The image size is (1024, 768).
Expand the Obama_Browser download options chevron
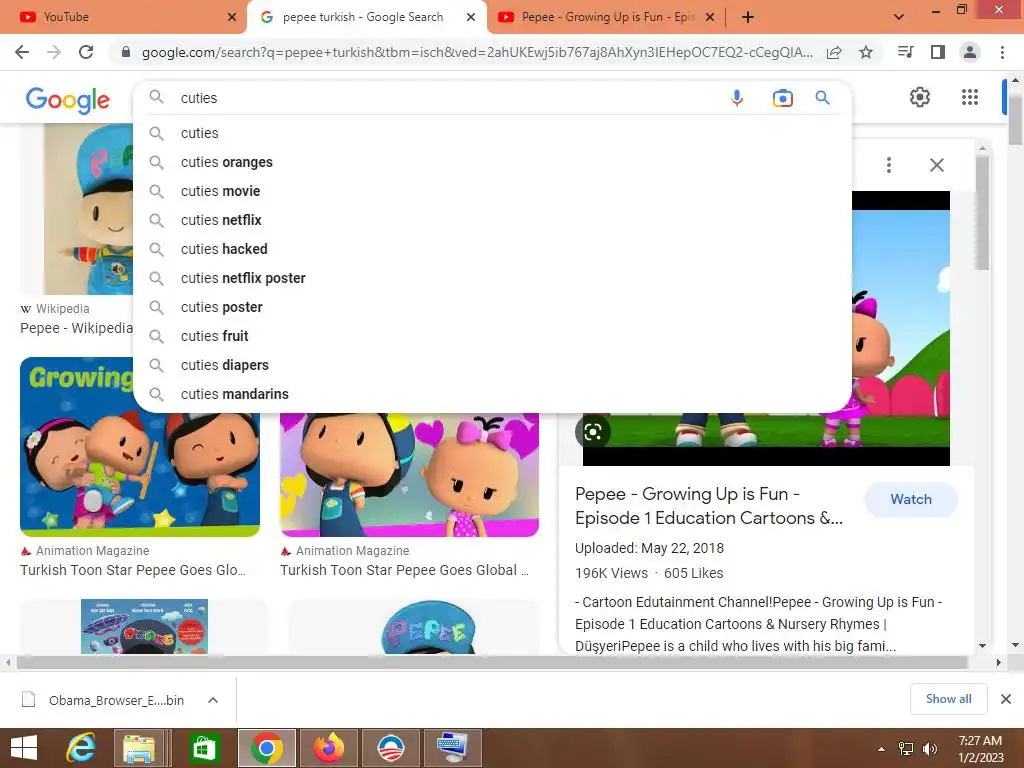[212, 700]
